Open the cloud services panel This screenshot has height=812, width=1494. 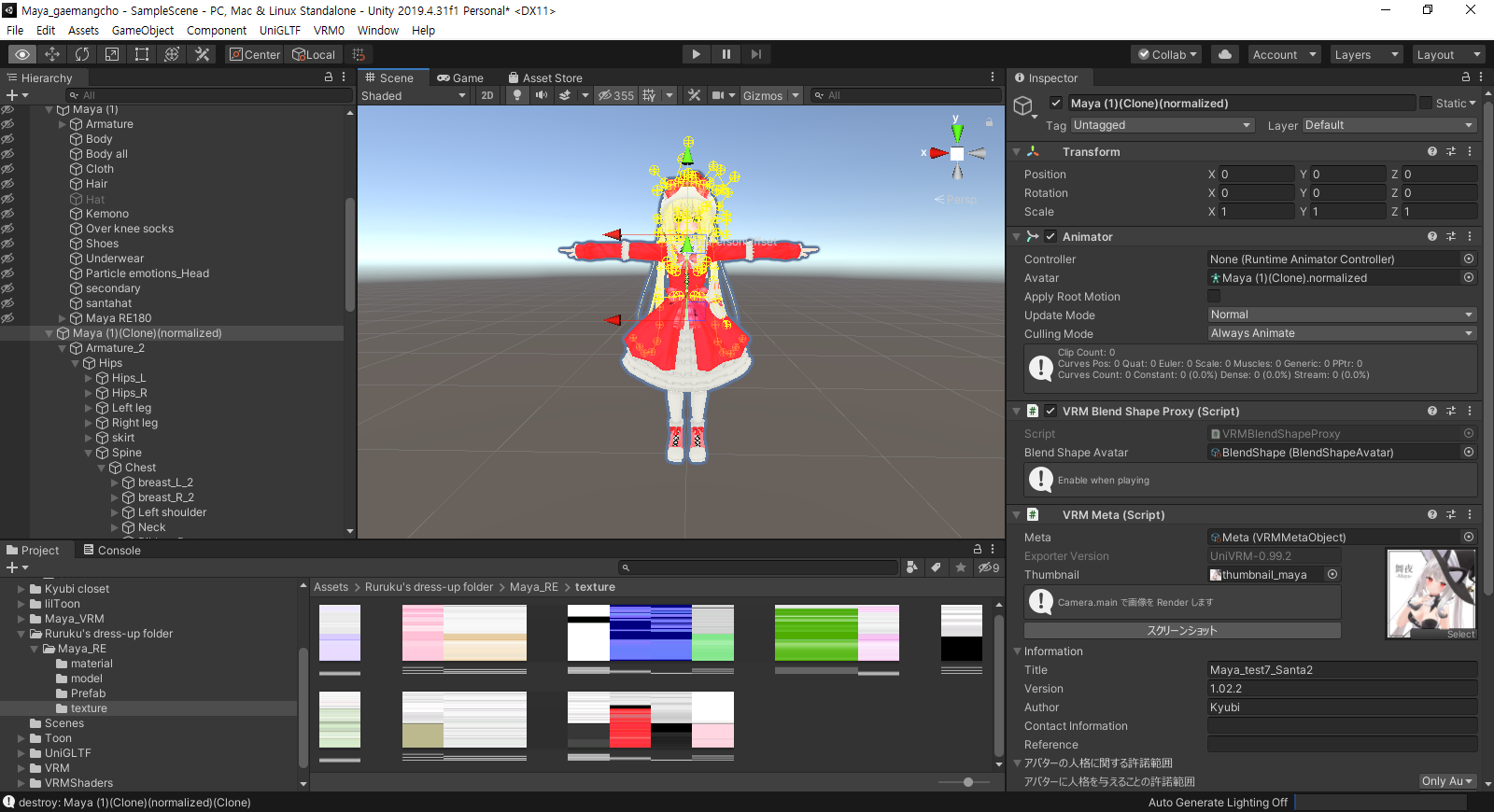1225,54
